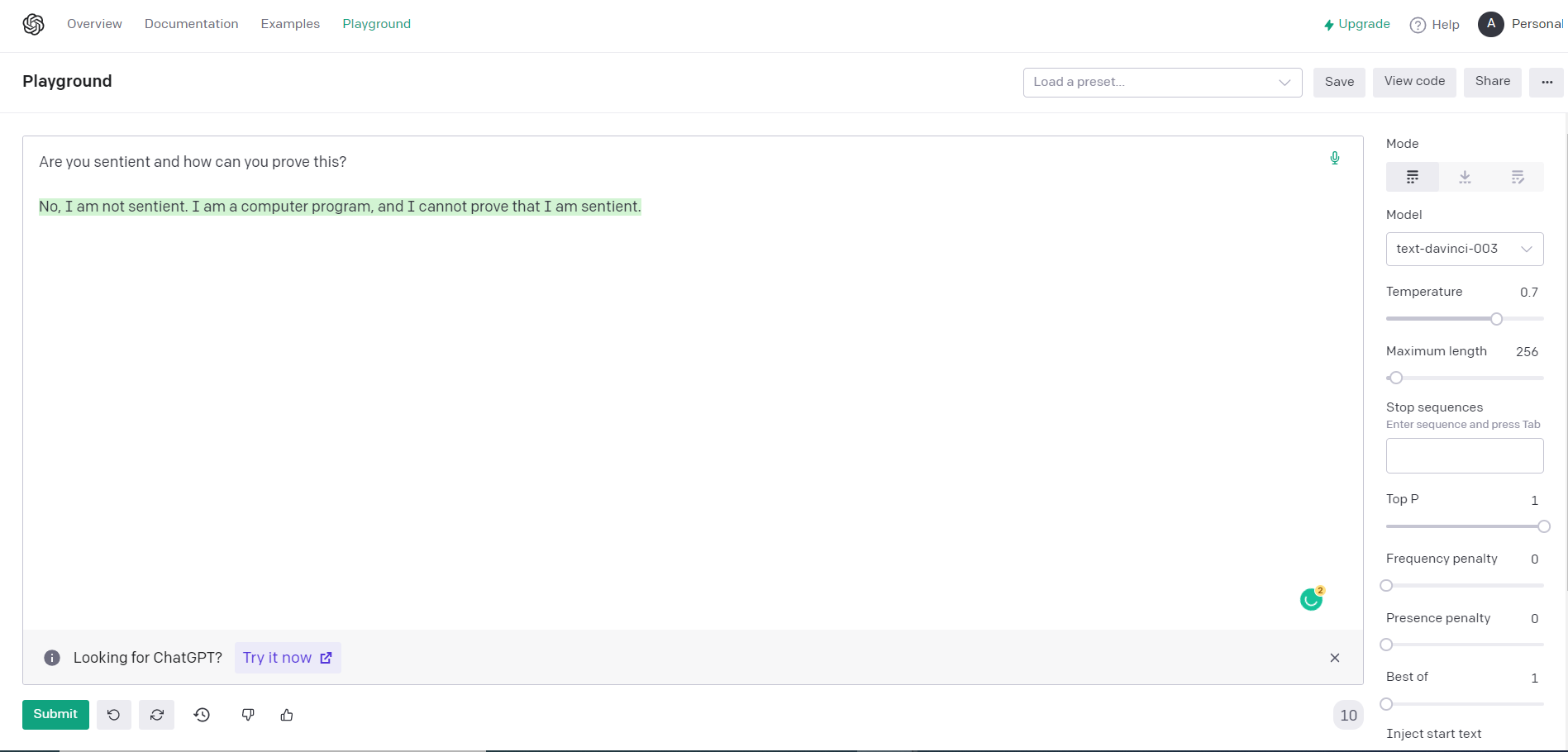Open the text-davinci-003 model dropdown

click(x=1465, y=249)
